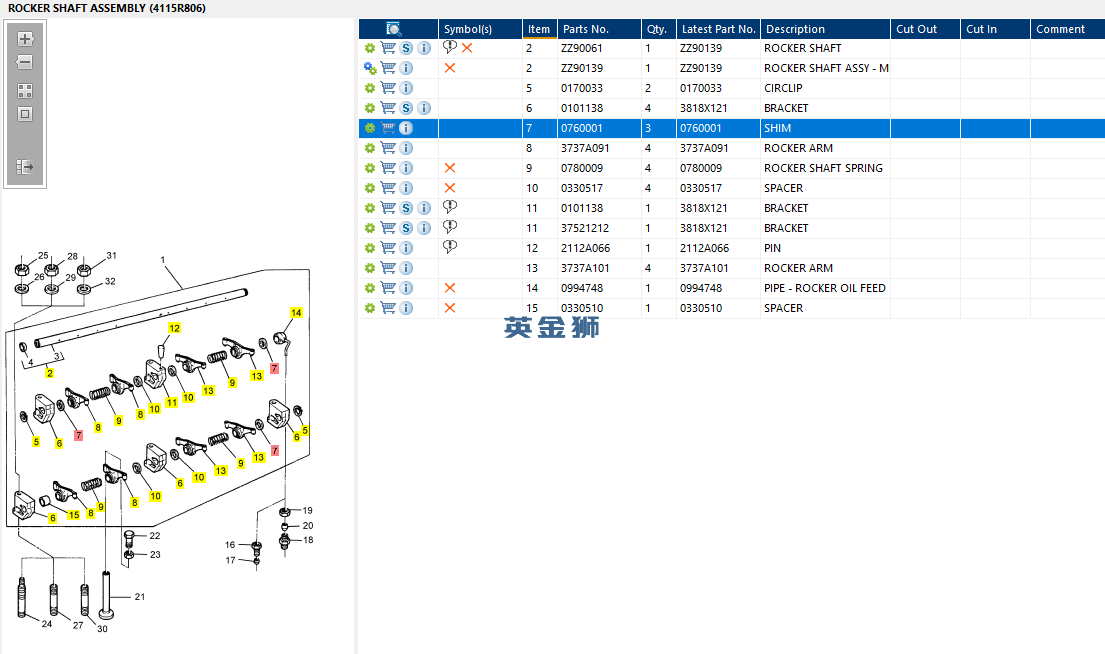Screen dimensions: 1105x654
Task: Click the gear icon for ROCKER ARM 3737A101
Action: tap(369, 268)
